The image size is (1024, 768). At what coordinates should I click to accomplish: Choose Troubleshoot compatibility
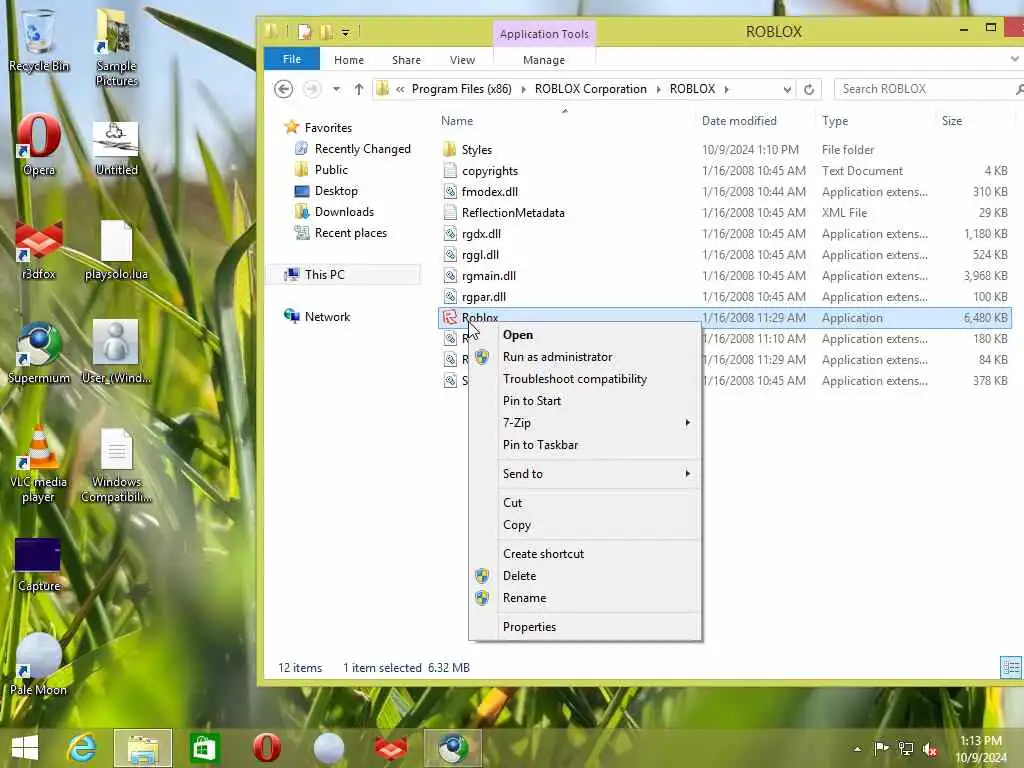(x=585, y=379)
